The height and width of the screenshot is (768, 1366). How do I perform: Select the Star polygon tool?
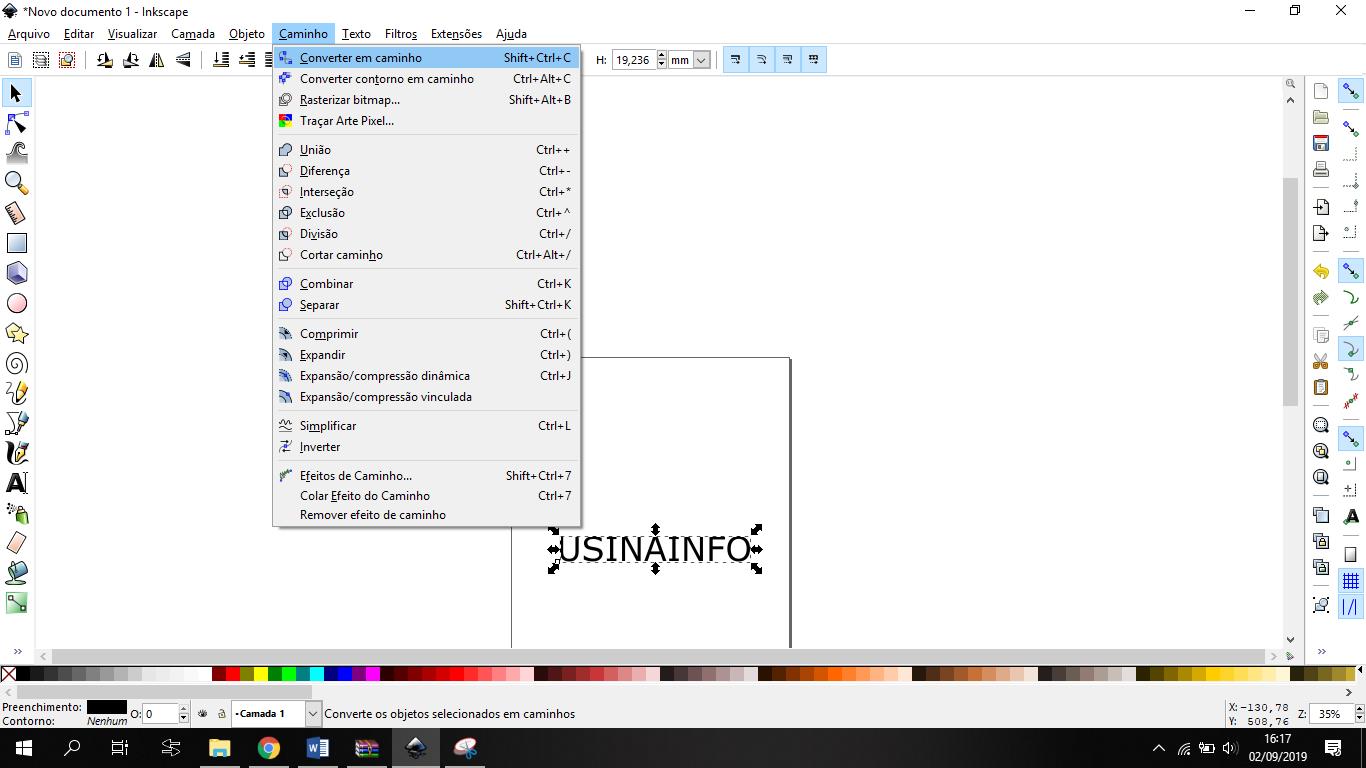[16, 333]
